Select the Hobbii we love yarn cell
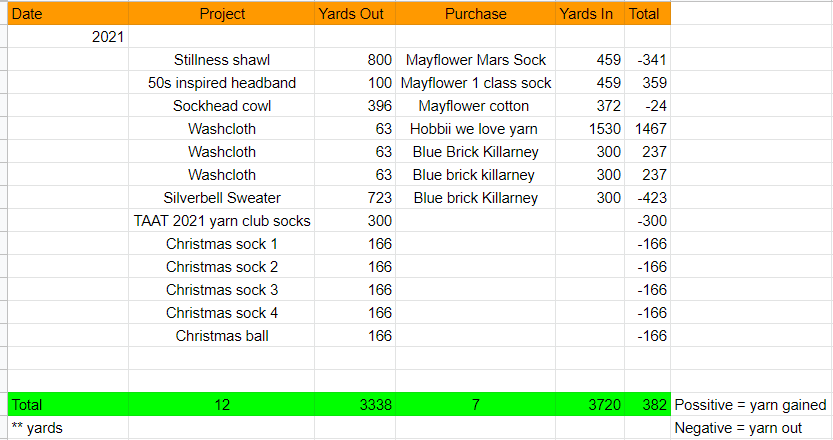Viewport: 833px width, 440px height. click(475, 129)
